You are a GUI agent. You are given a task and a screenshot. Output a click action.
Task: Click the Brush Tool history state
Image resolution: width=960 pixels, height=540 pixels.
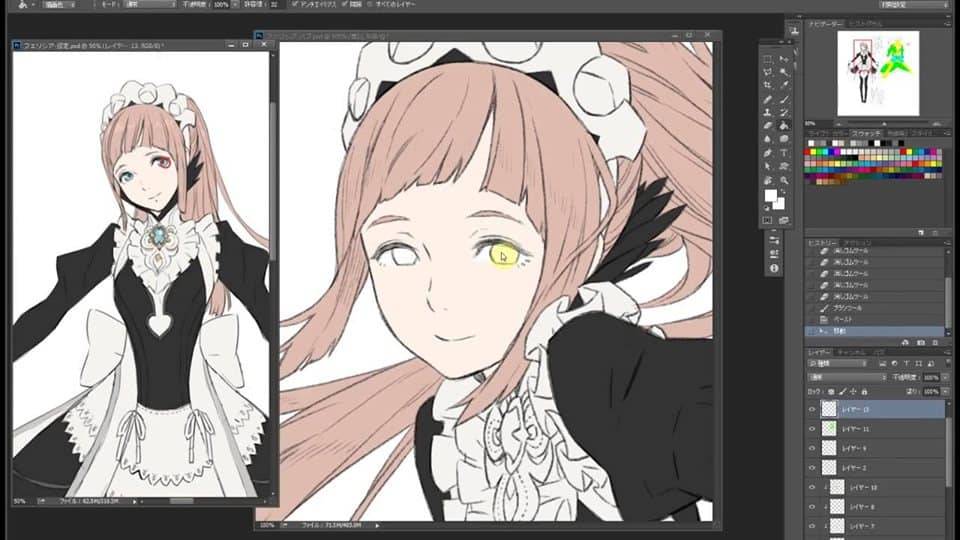point(851,308)
